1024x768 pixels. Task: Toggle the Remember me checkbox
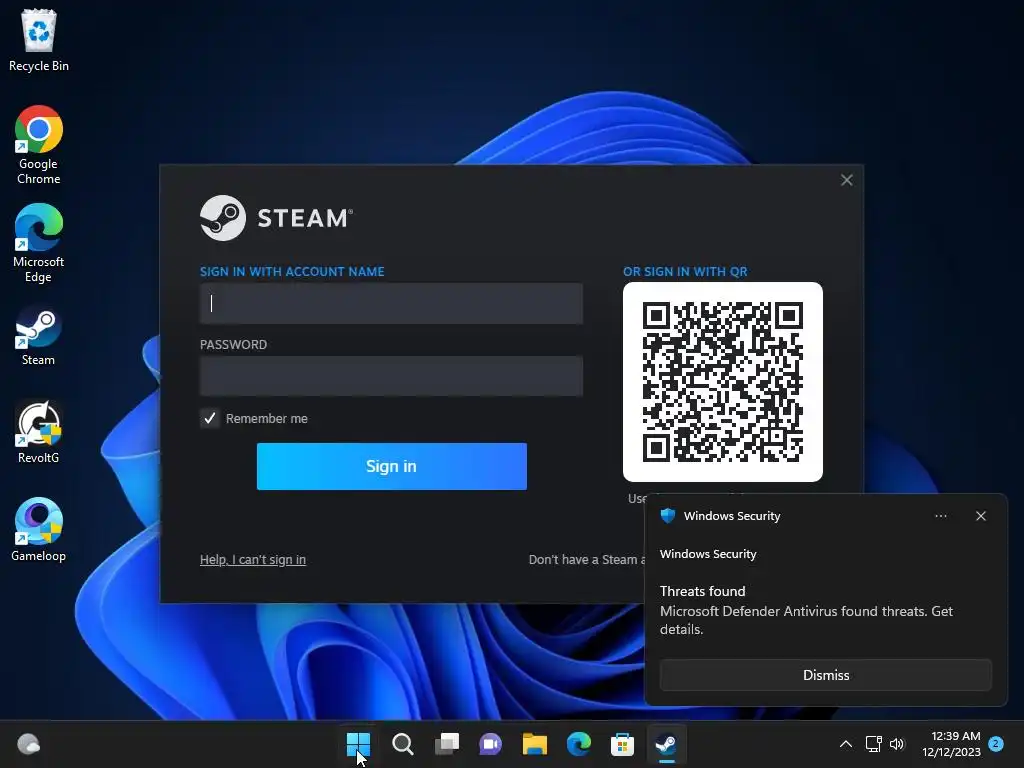(x=210, y=419)
